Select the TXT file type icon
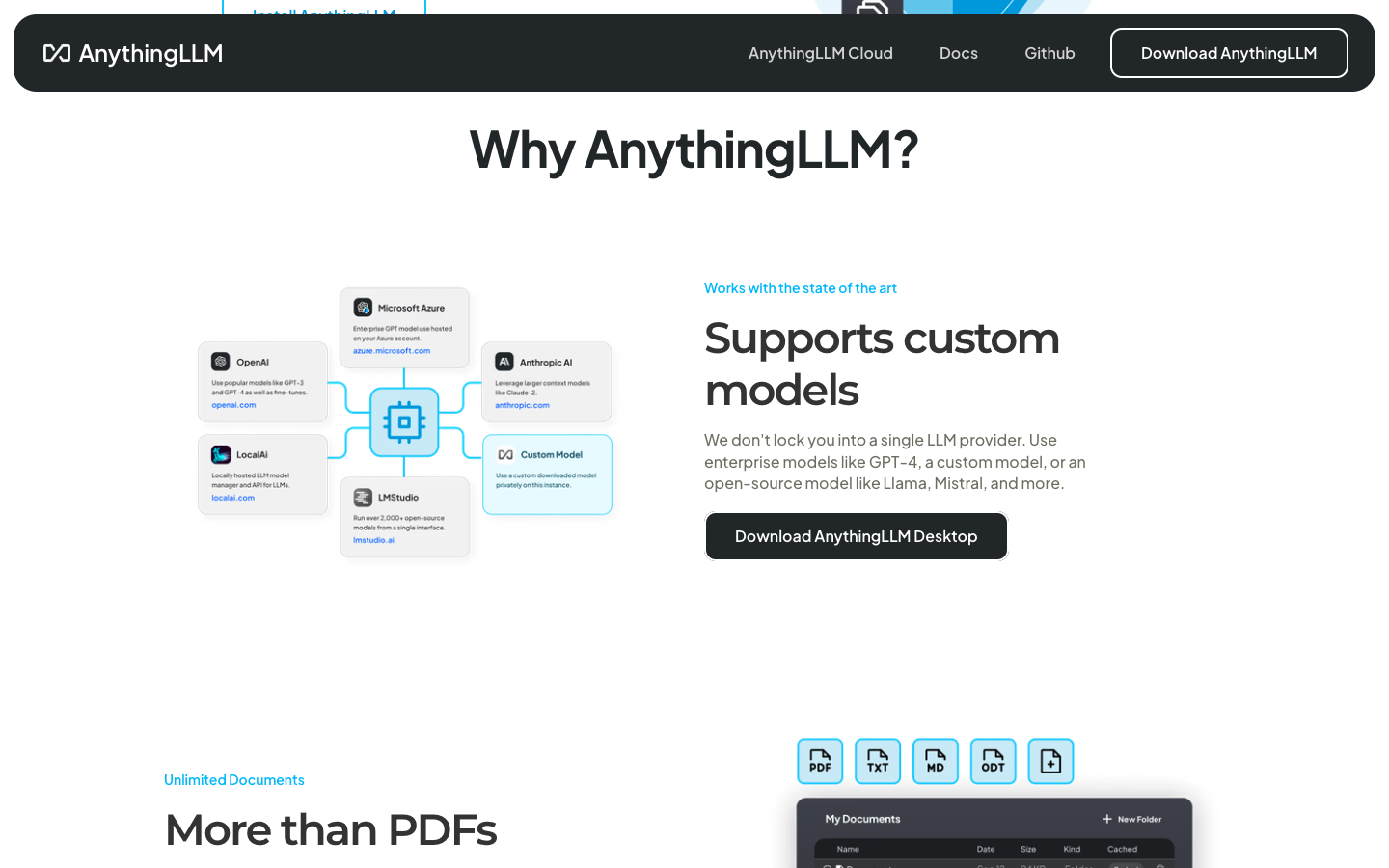 click(878, 761)
